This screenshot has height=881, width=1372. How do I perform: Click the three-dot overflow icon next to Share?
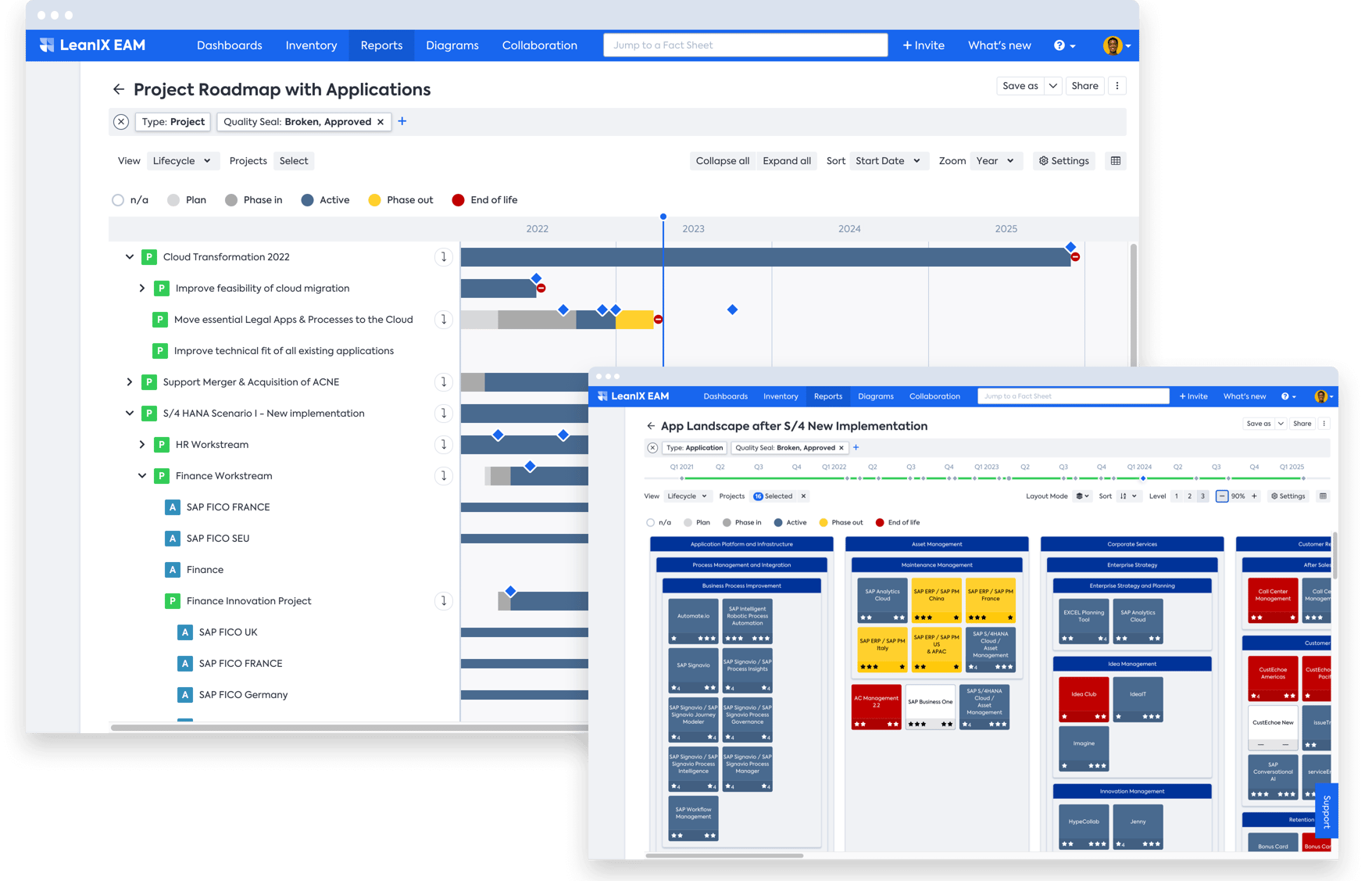(x=1117, y=85)
